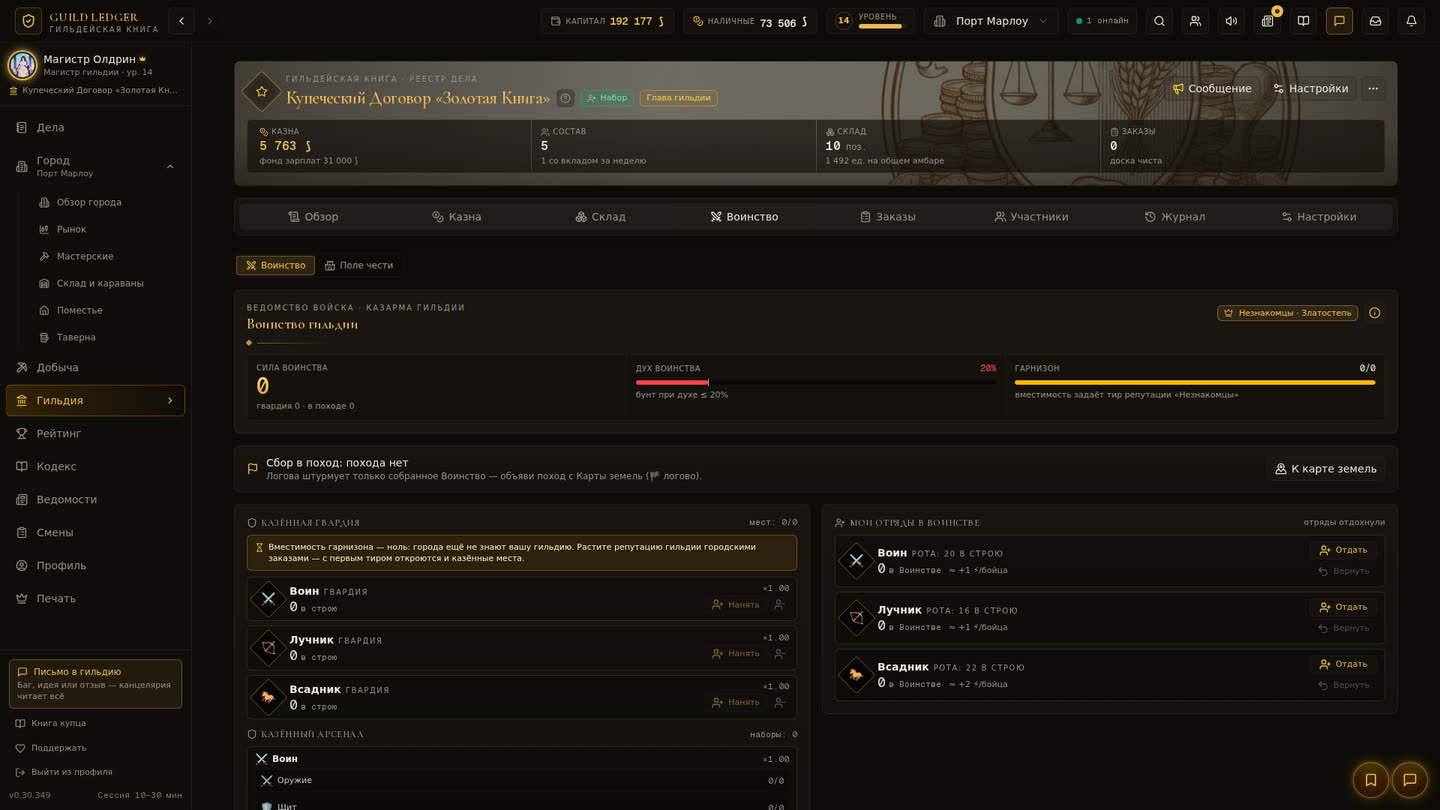Viewport: 1440px width, 810px height.
Task: Click the Дух воинства morale bar
Action: click(x=816, y=382)
